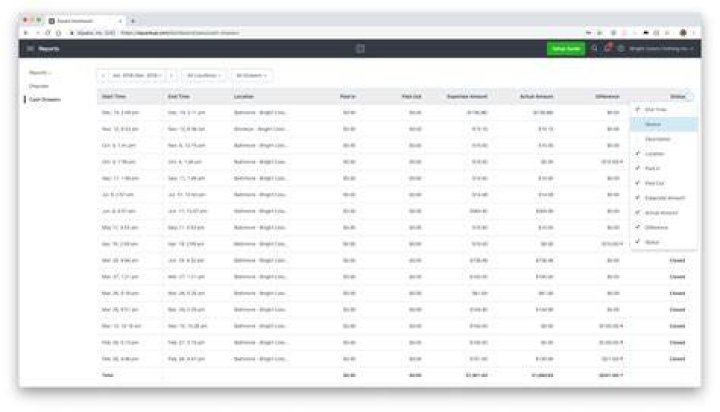The height and width of the screenshot is (412, 720).
Task: Click the Total label in the bottom row
Action: (107, 375)
